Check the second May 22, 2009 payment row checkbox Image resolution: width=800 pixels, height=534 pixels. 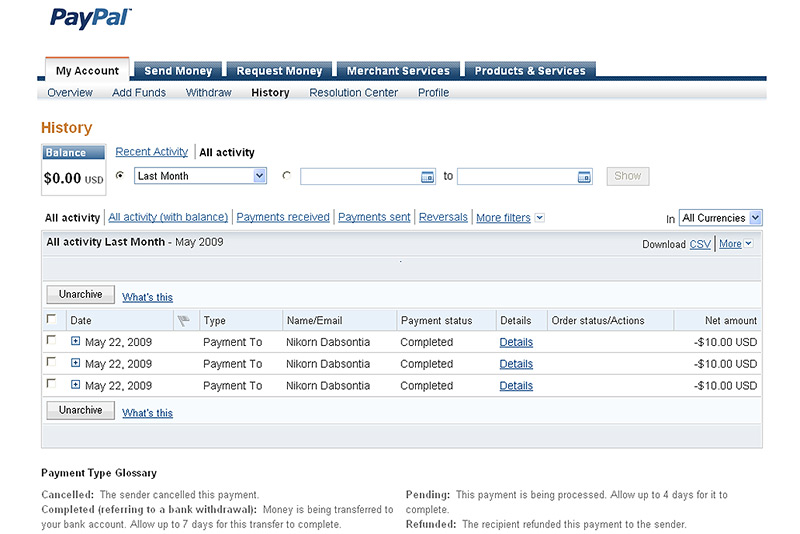click(x=52, y=362)
